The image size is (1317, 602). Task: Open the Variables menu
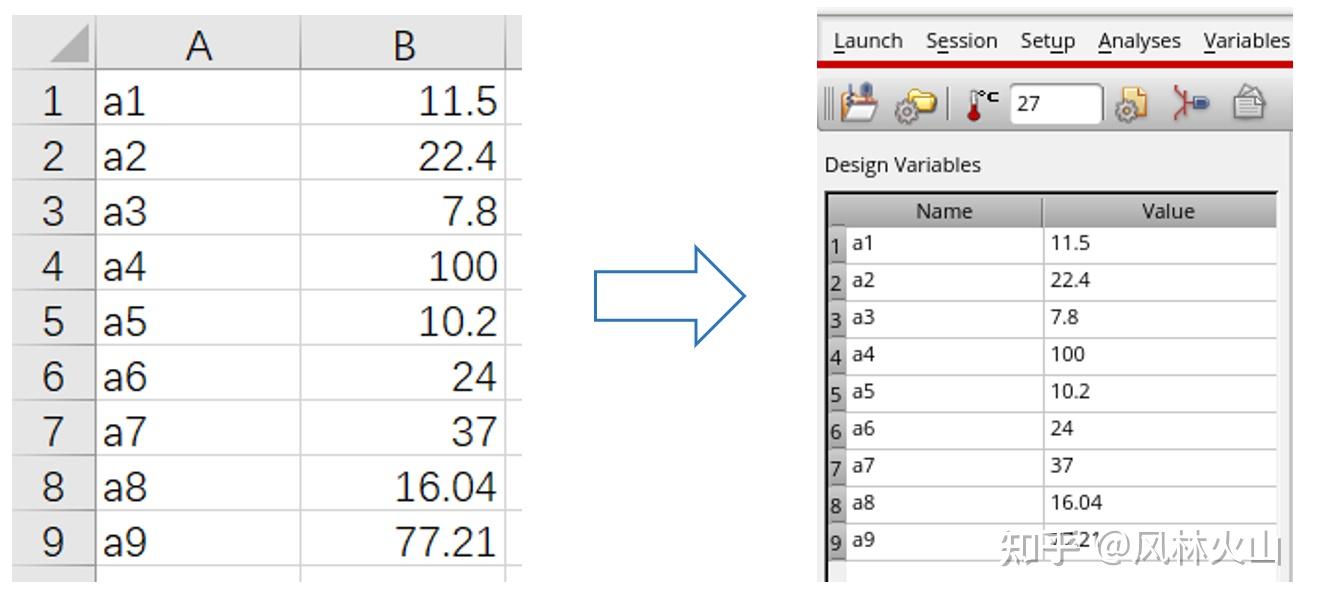point(1246,41)
